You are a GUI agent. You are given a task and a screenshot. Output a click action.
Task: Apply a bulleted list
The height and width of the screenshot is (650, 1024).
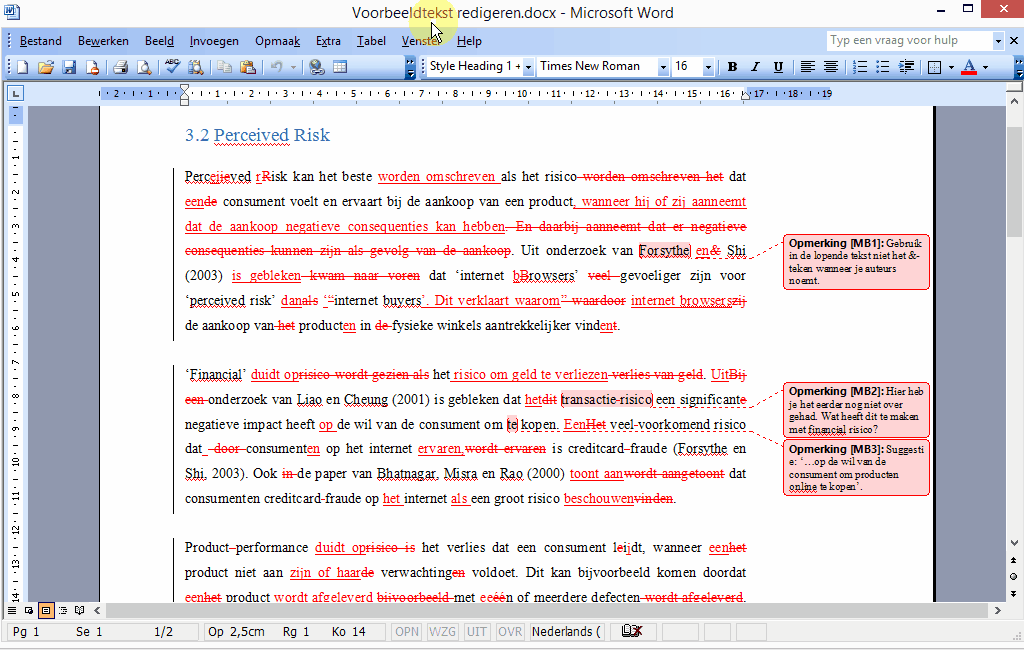[x=882, y=67]
